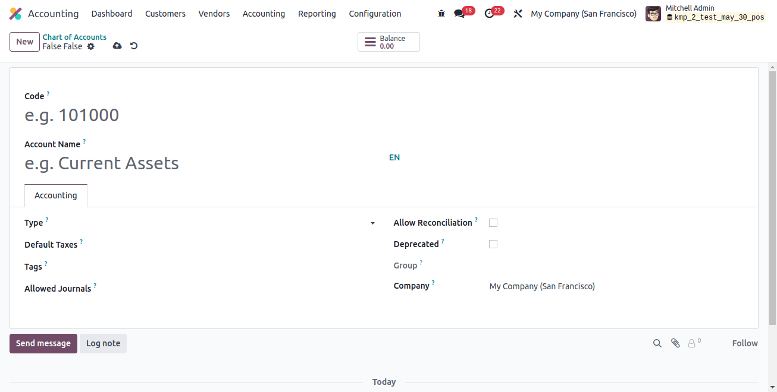
Task: Open the company switcher My Company (San Francisco)
Action: 583,14
